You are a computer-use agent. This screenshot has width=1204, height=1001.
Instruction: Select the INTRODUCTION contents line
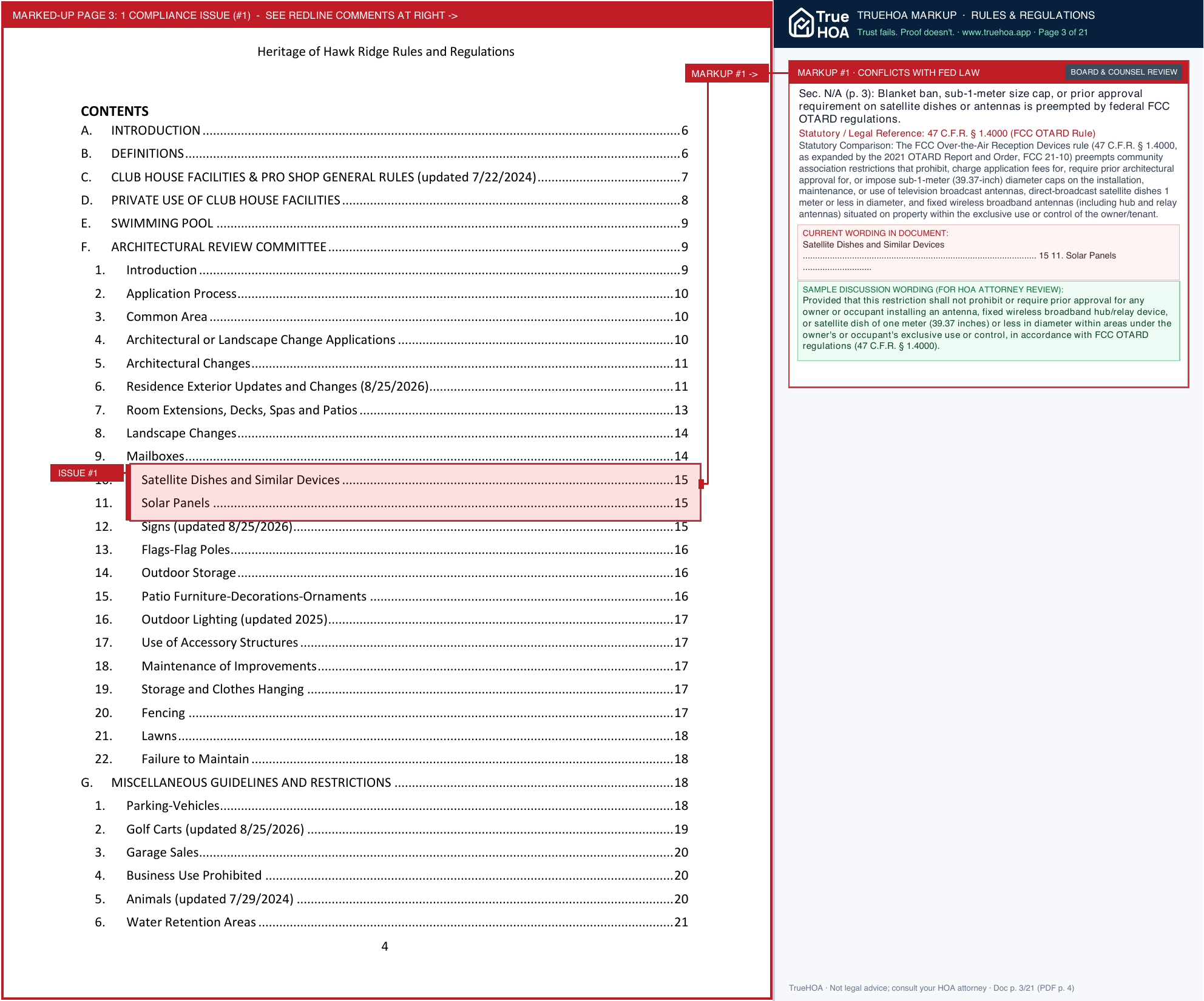pyautogui.click(x=384, y=130)
